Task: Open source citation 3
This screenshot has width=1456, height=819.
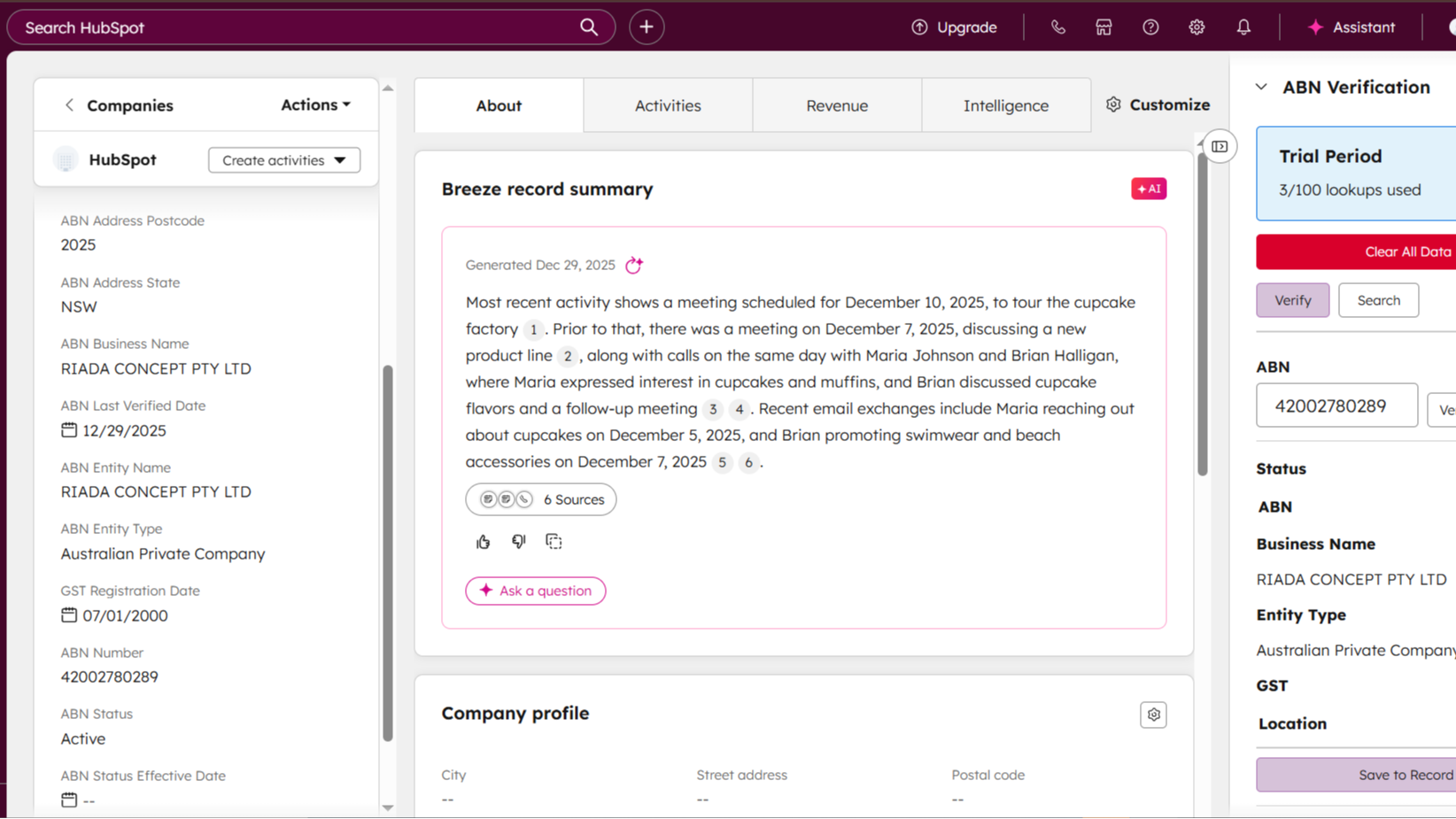Action: [713, 409]
